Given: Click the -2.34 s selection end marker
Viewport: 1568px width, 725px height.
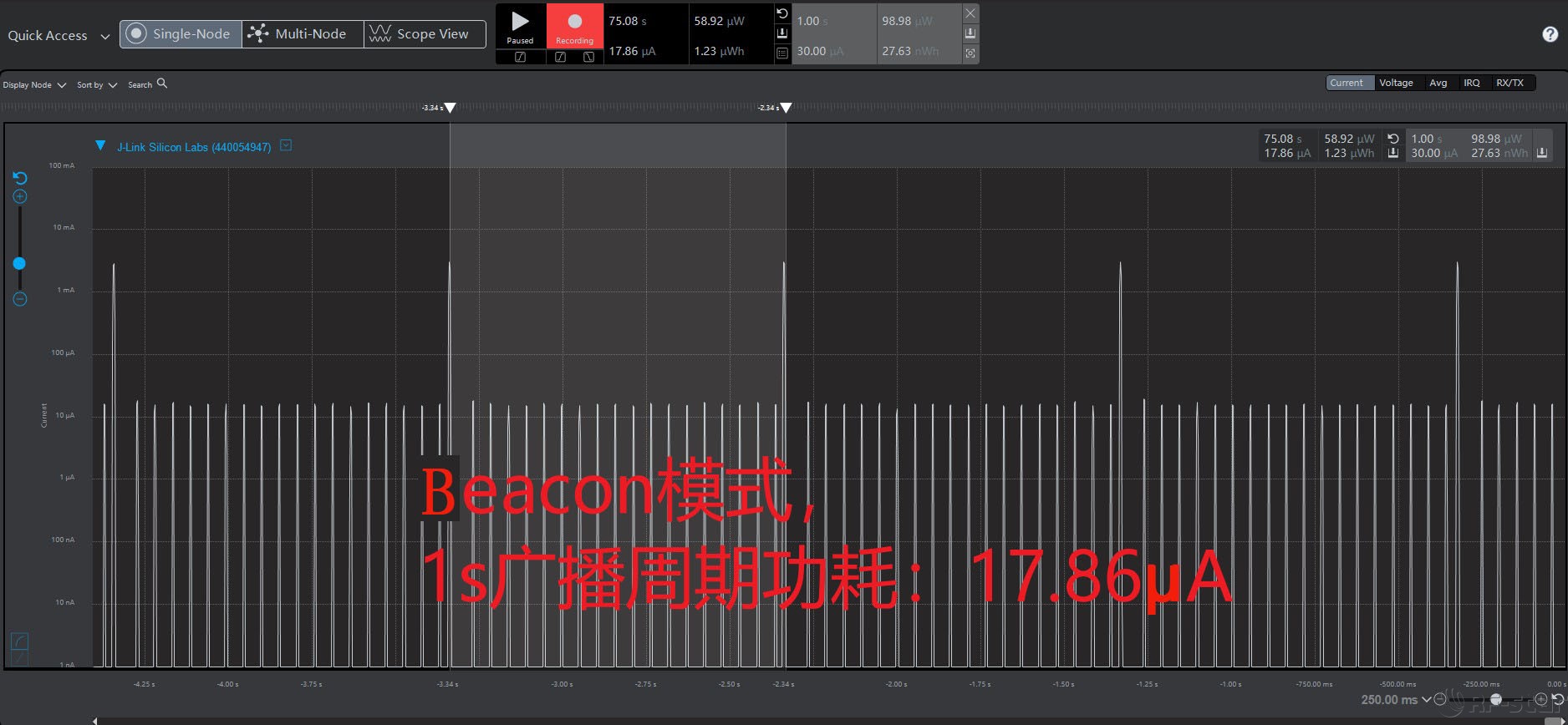Looking at the screenshot, I should point(786,108).
